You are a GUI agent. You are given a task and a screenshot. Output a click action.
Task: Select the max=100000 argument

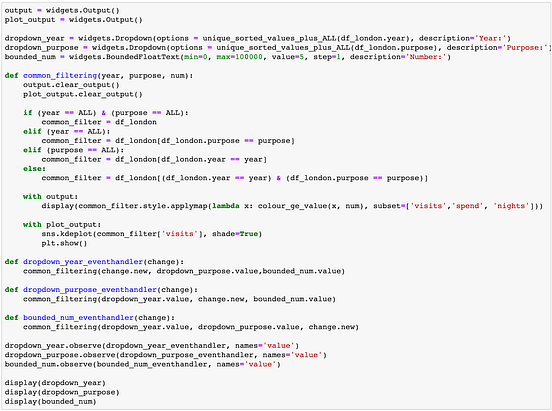(x=239, y=57)
